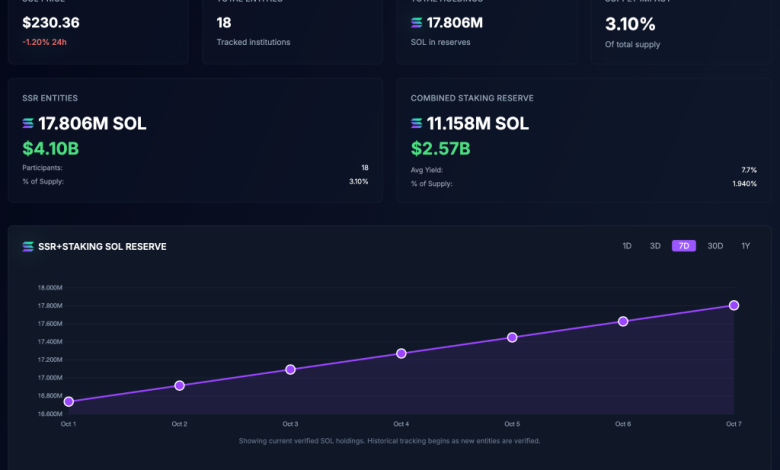Select the 3D time range

(x=655, y=246)
